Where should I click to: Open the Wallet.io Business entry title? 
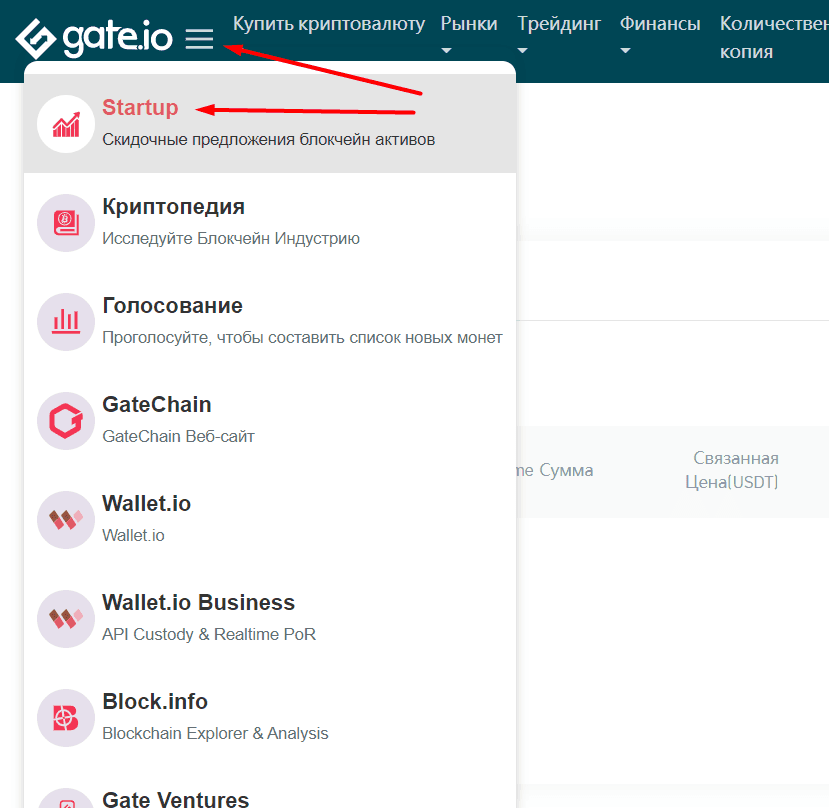click(198, 602)
